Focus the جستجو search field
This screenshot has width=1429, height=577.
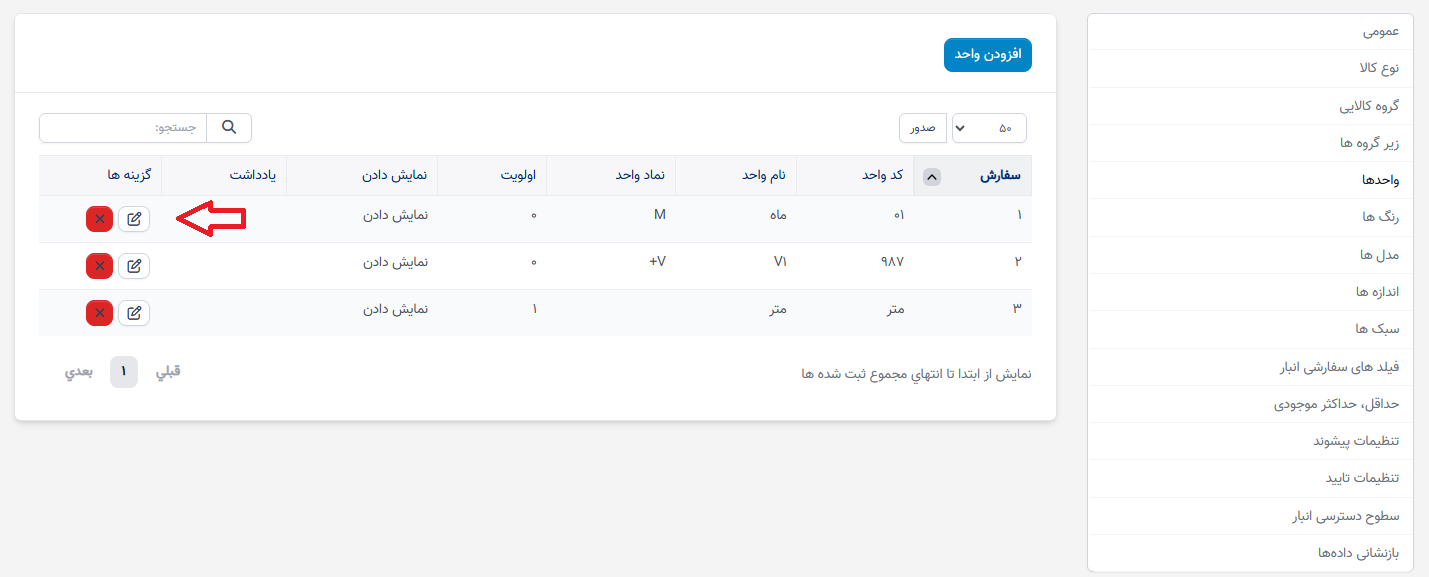click(x=123, y=128)
